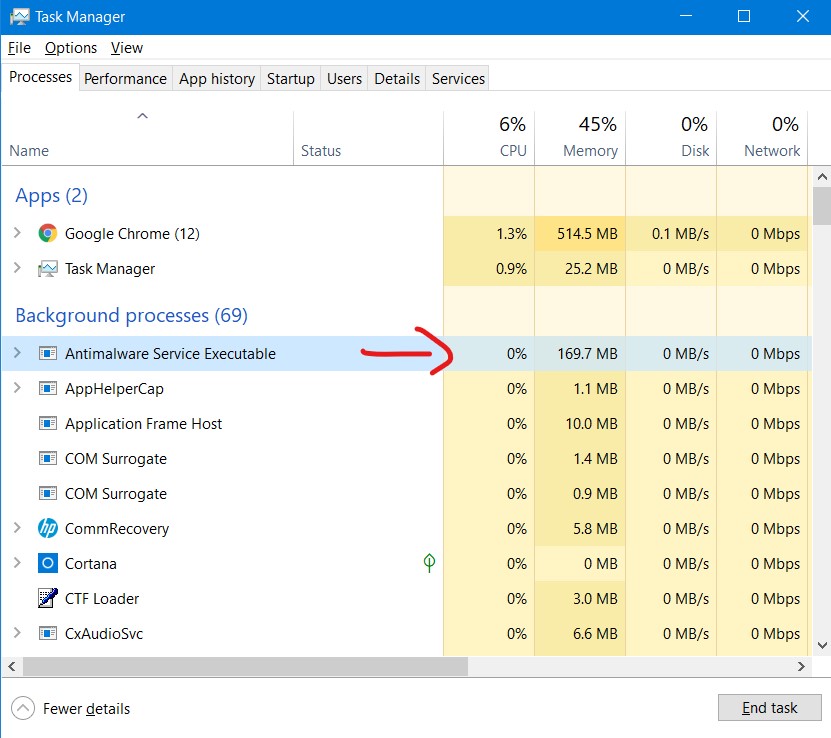Screen dimensions: 831x738
Task: Sort by the Disk column header
Action: click(671, 138)
